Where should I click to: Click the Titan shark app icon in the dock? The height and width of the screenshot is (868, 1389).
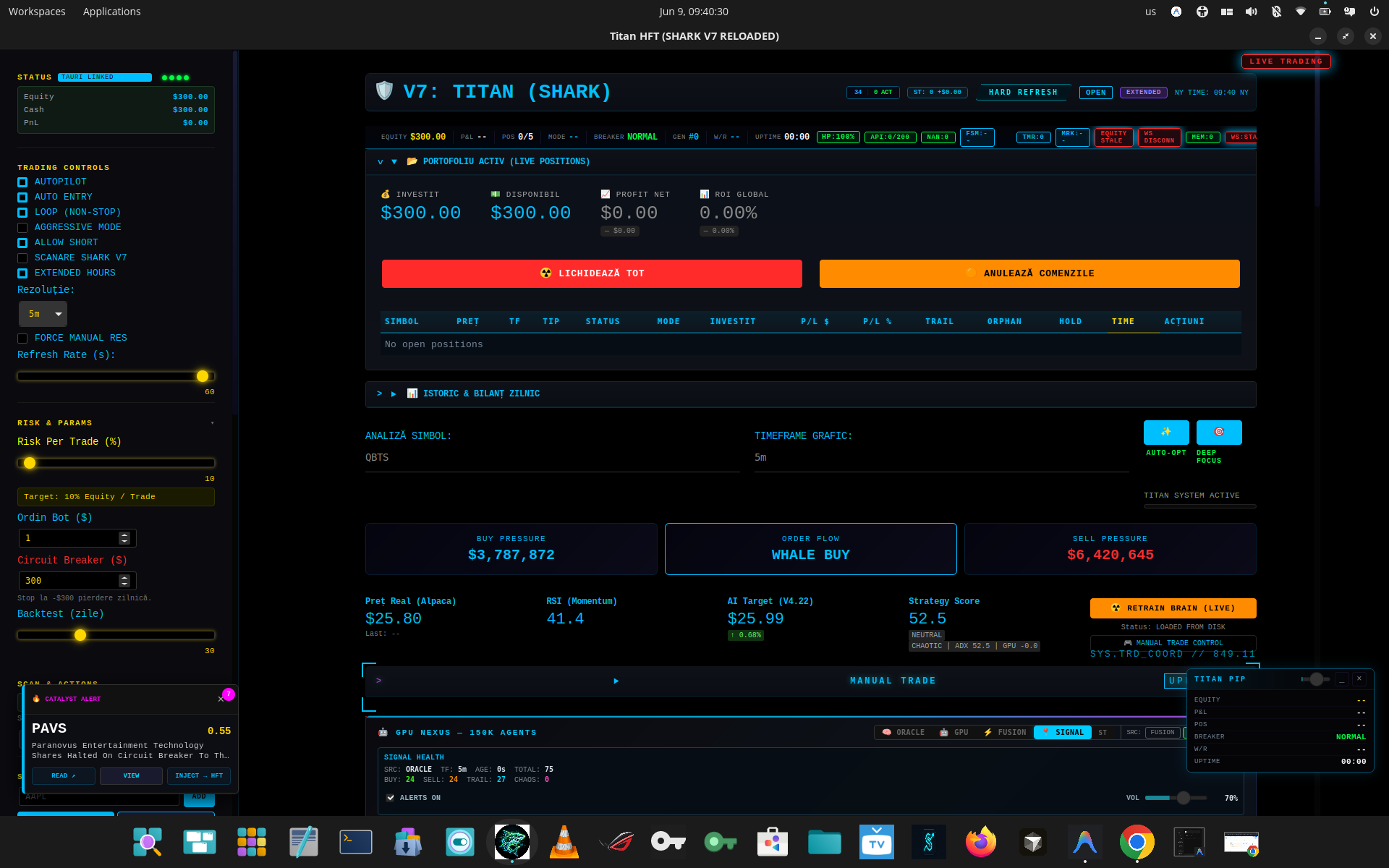click(511, 842)
